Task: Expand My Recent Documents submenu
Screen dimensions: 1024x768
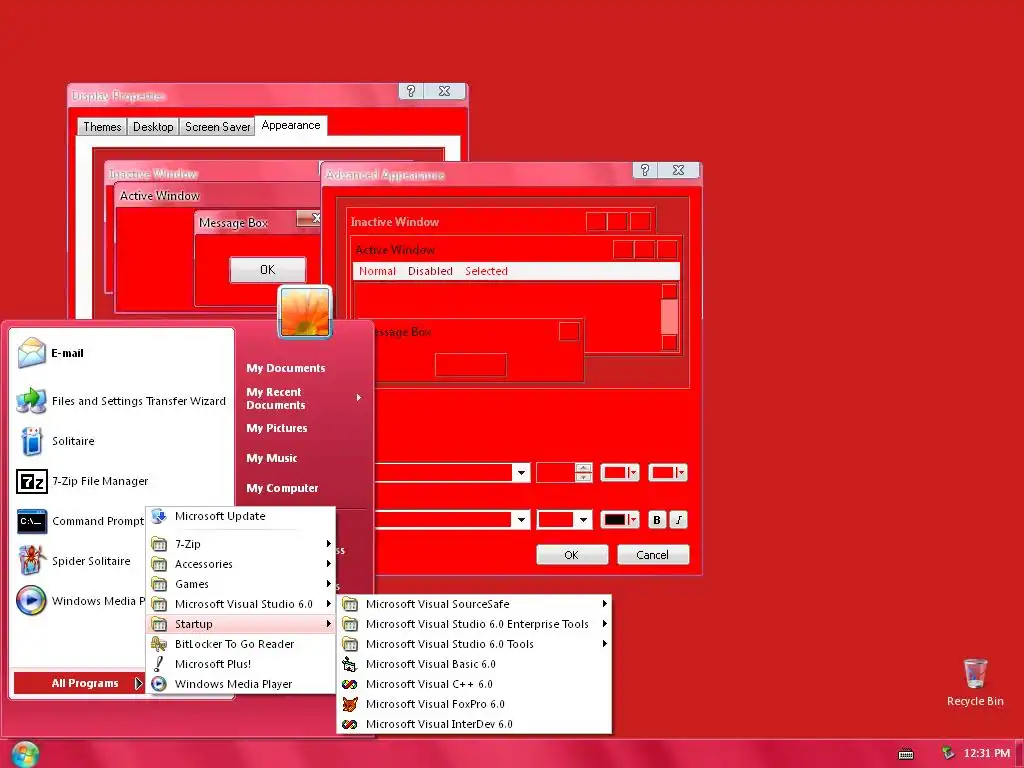Action: (359, 398)
